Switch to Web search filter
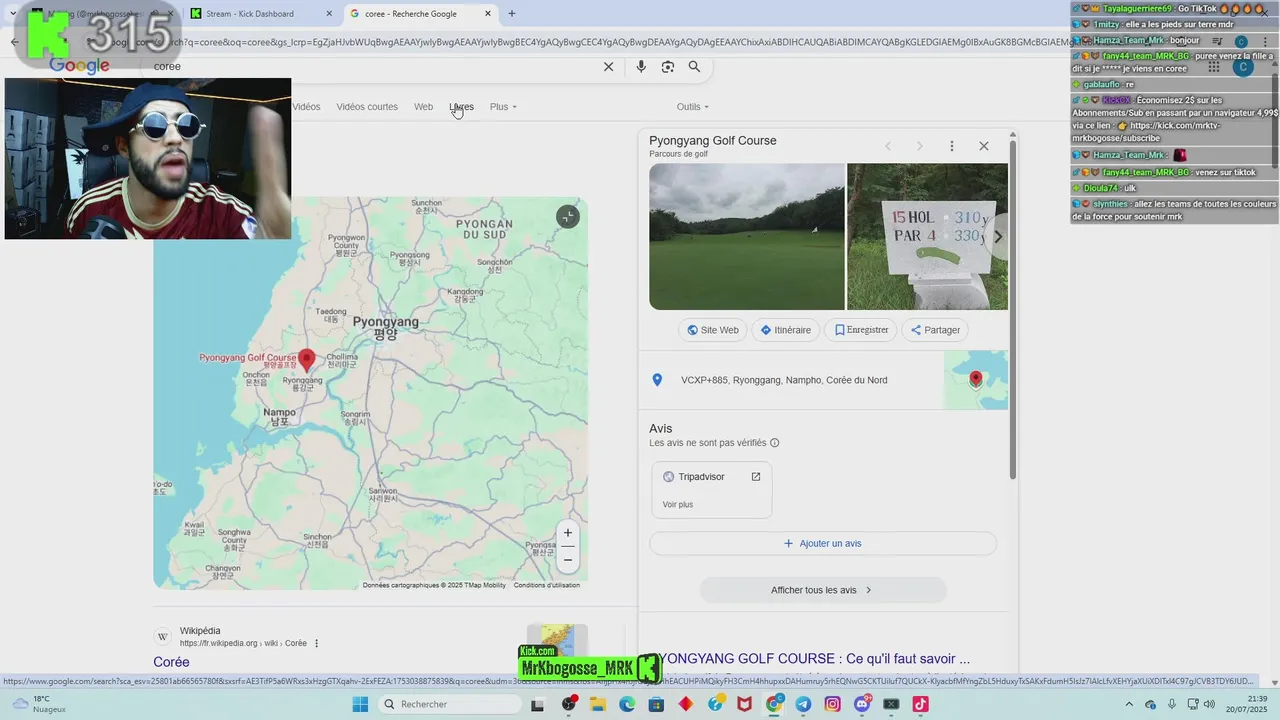 (x=424, y=107)
